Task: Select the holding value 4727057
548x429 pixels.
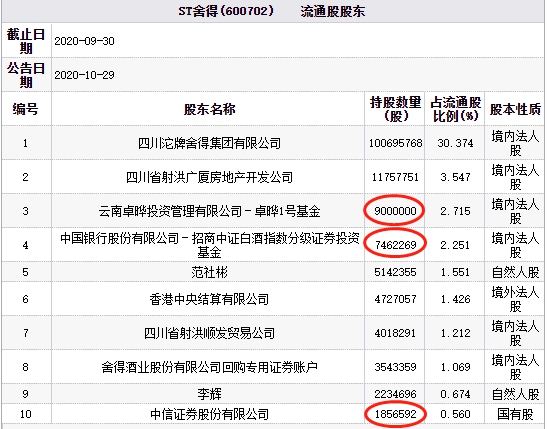Action: point(395,299)
